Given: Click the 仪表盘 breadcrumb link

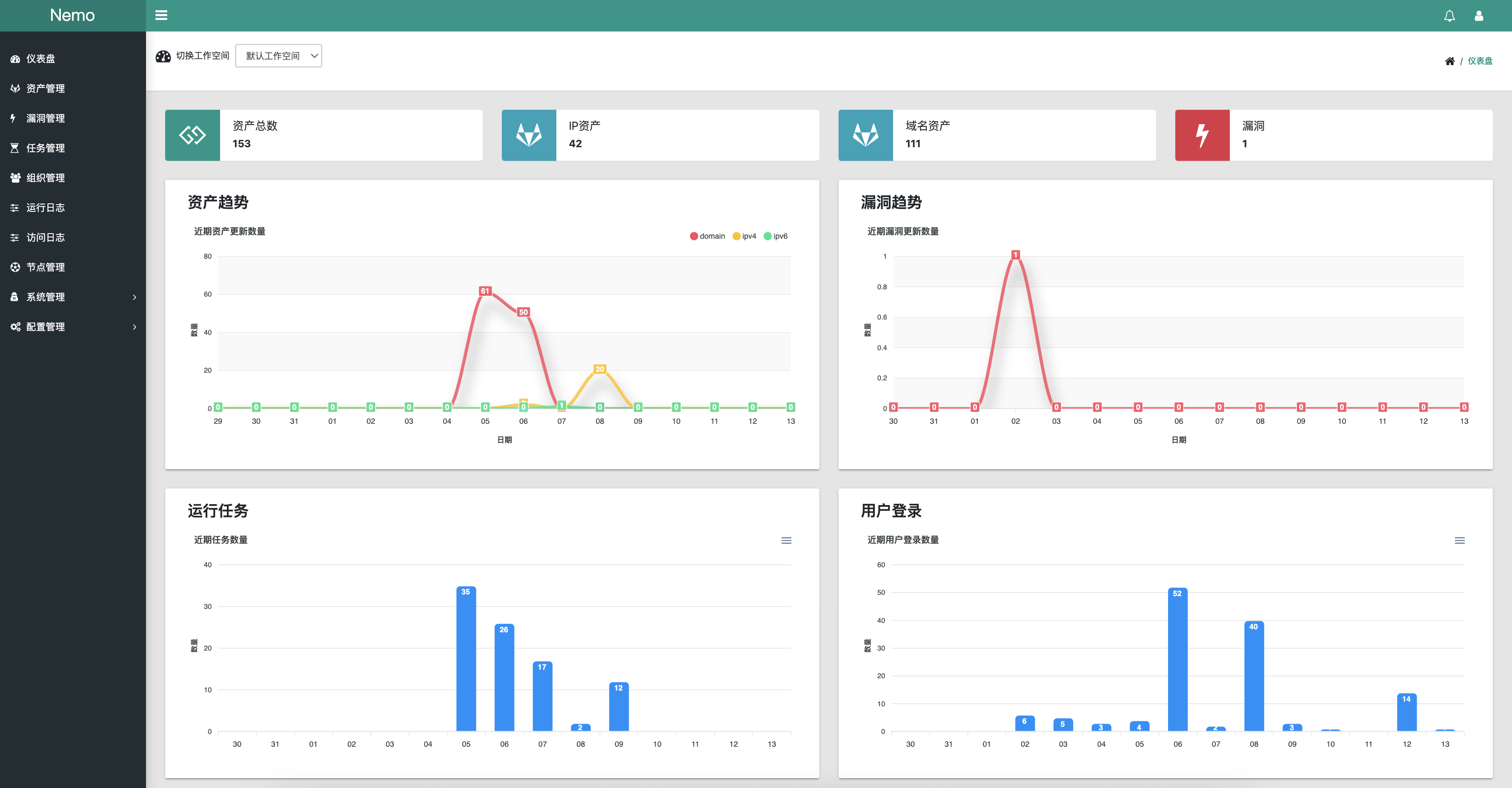Looking at the screenshot, I should click(x=1480, y=61).
